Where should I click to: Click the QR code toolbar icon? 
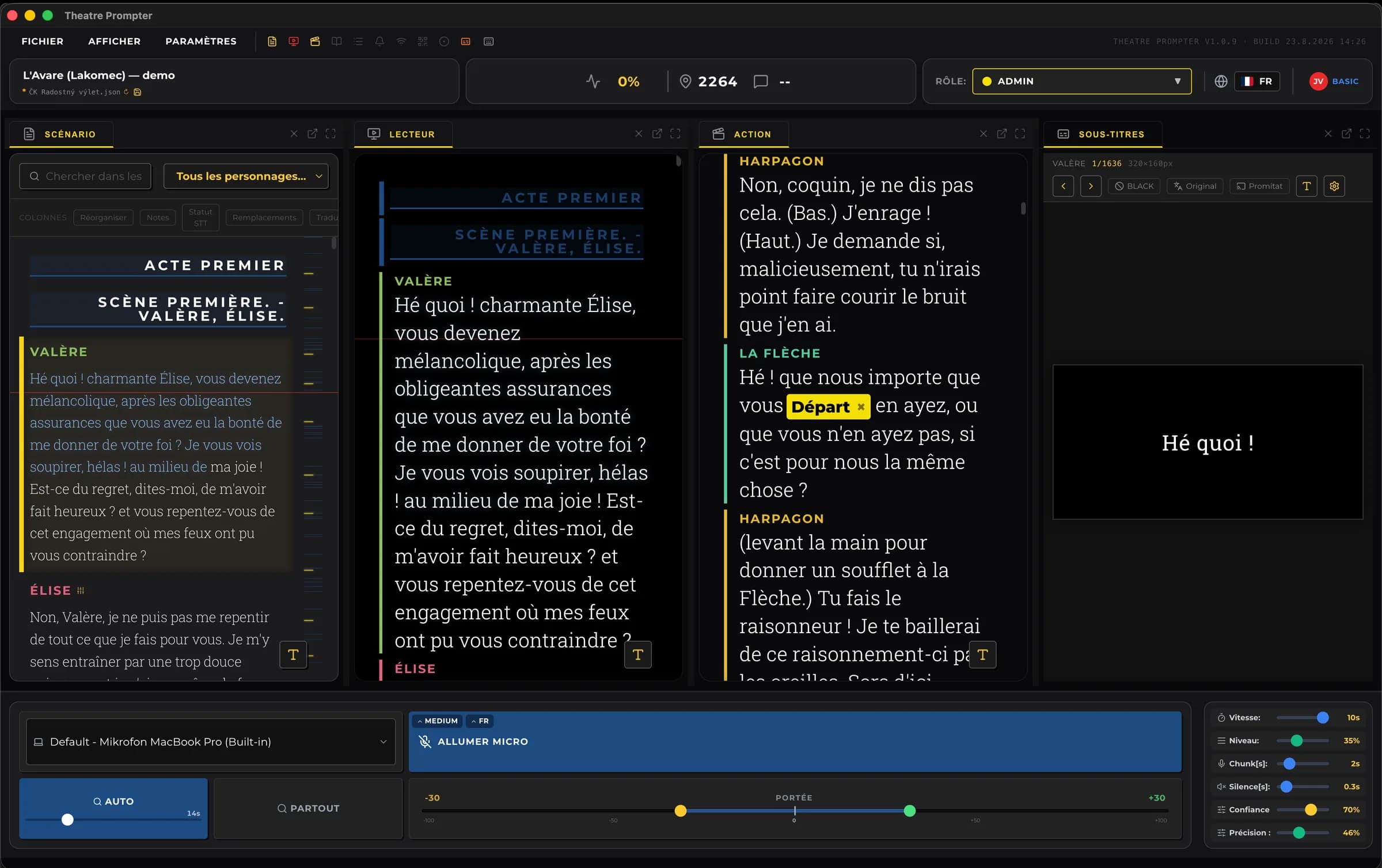[x=423, y=41]
